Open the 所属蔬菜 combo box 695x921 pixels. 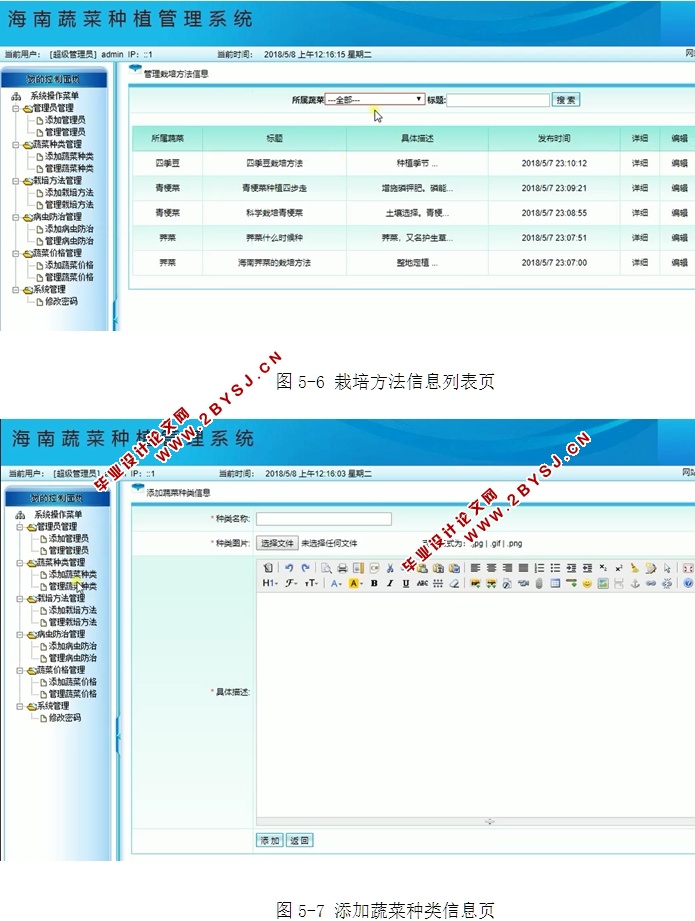[374, 100]
